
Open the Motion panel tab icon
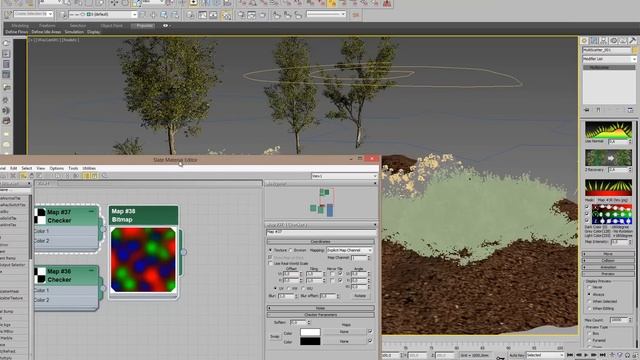[613, 40]
